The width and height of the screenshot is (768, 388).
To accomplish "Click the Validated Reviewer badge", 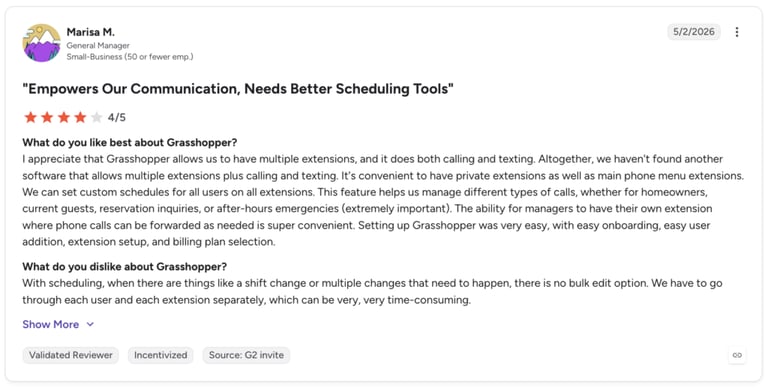I will coord(71,355).
